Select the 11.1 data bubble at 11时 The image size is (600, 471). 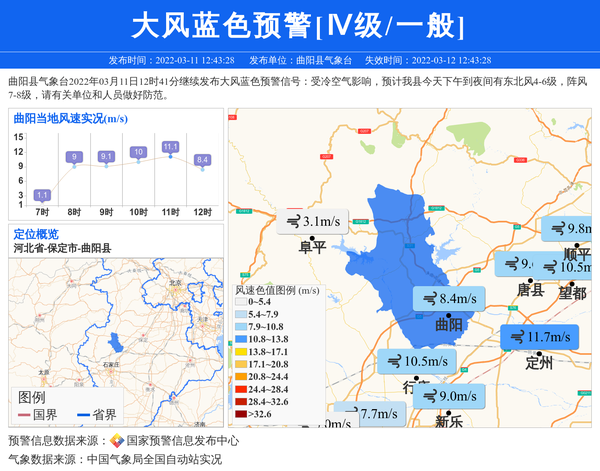pyautogui.click(x=170, y=147)
